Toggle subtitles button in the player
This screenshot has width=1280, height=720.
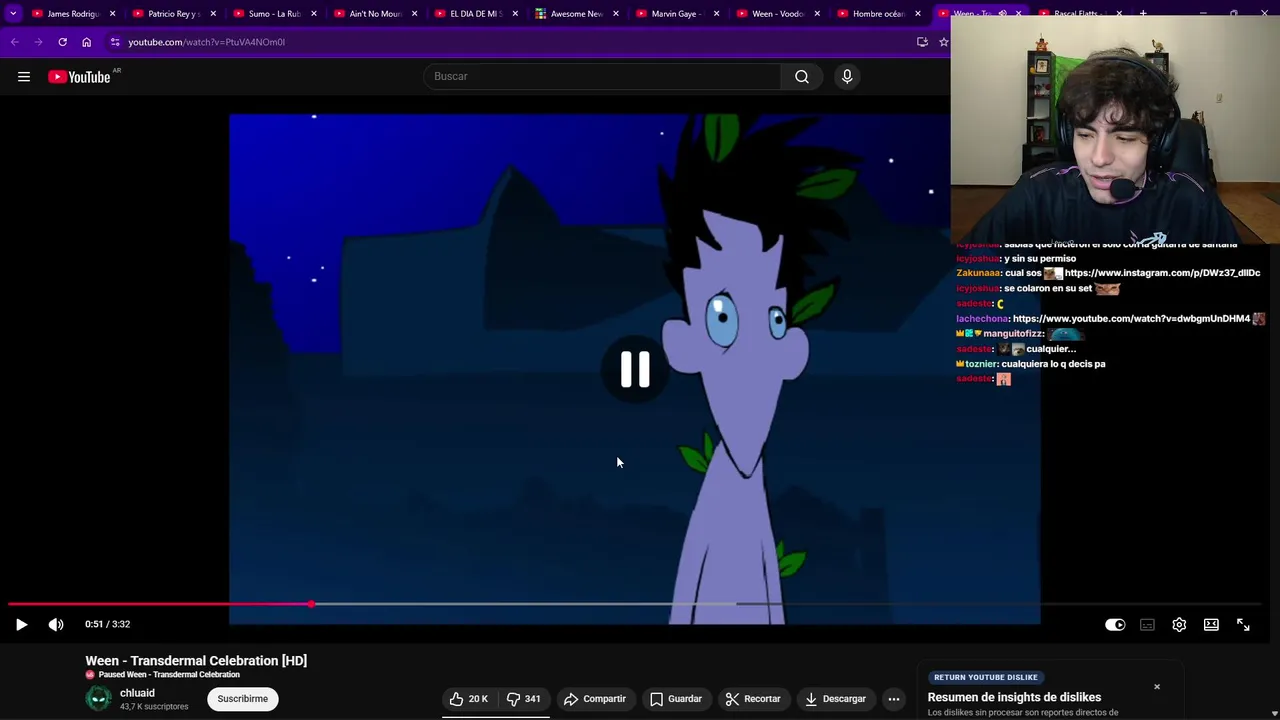[x=1147, y=624]
